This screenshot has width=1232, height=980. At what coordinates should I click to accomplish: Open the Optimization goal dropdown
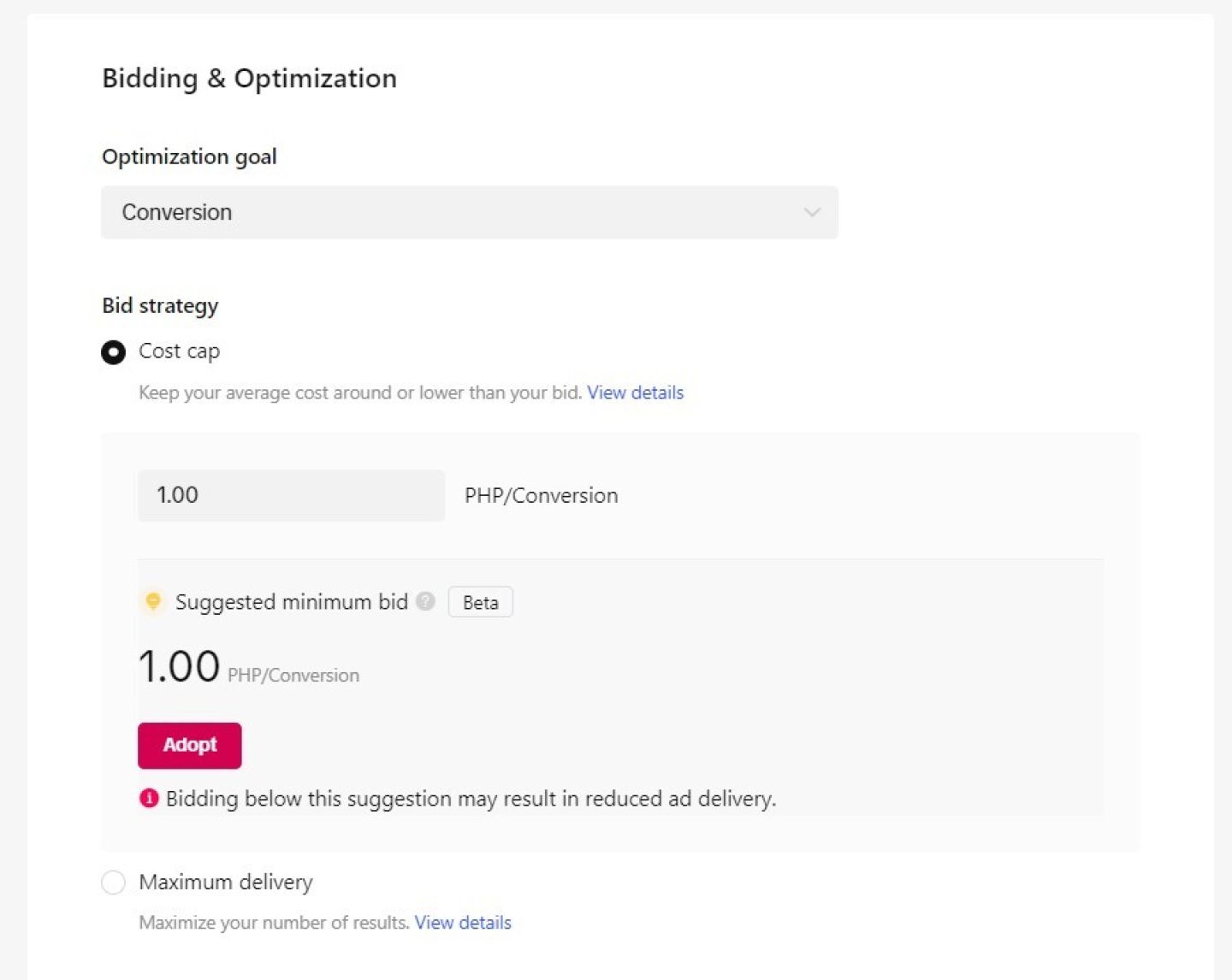point(469,212)
